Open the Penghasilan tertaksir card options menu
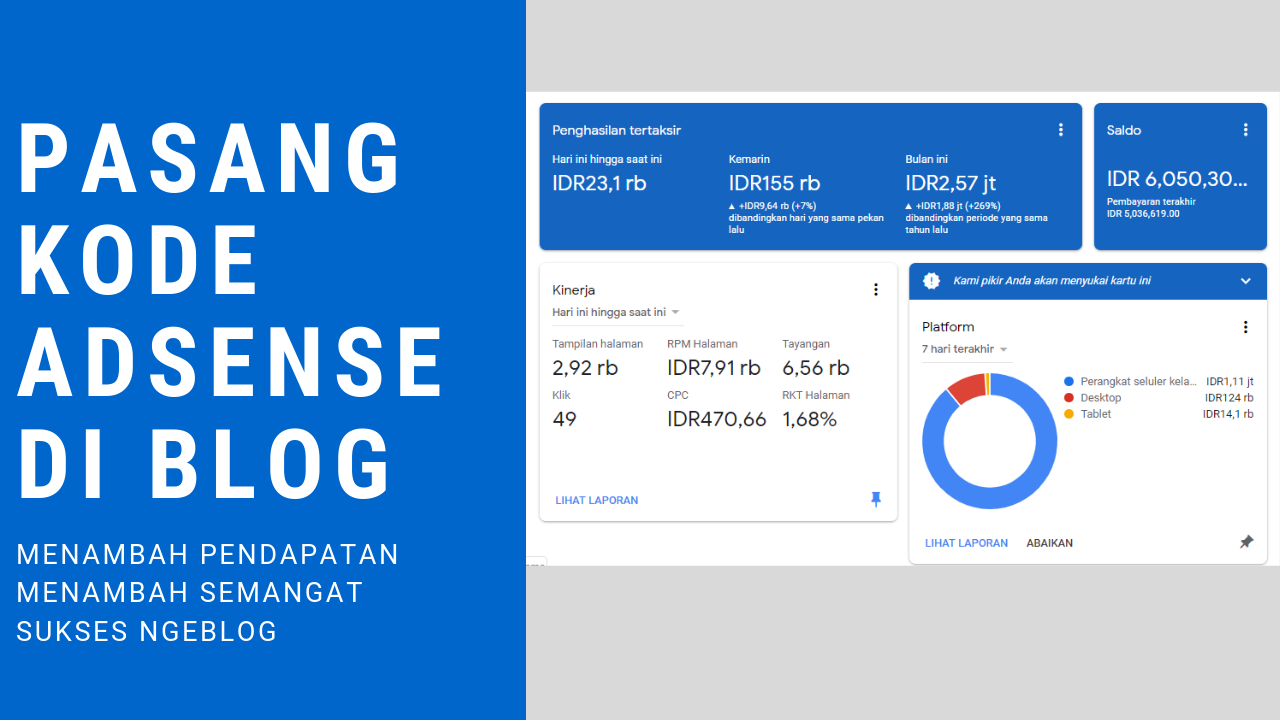 (x=1061, y=129)
